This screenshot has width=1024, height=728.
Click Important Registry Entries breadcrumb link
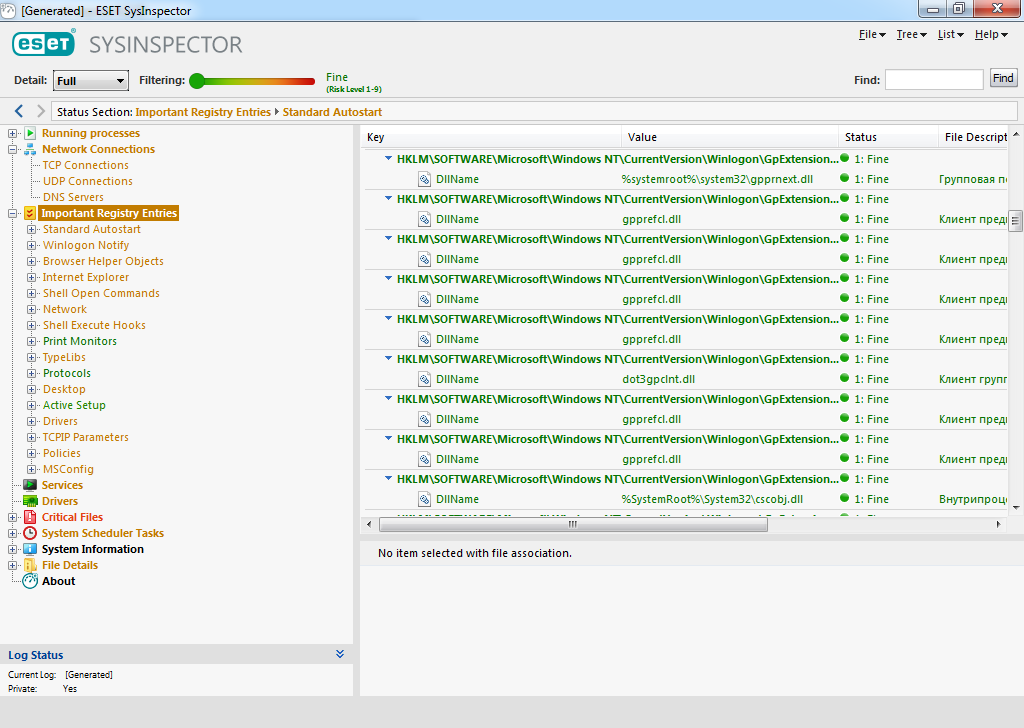coord(203,112)
